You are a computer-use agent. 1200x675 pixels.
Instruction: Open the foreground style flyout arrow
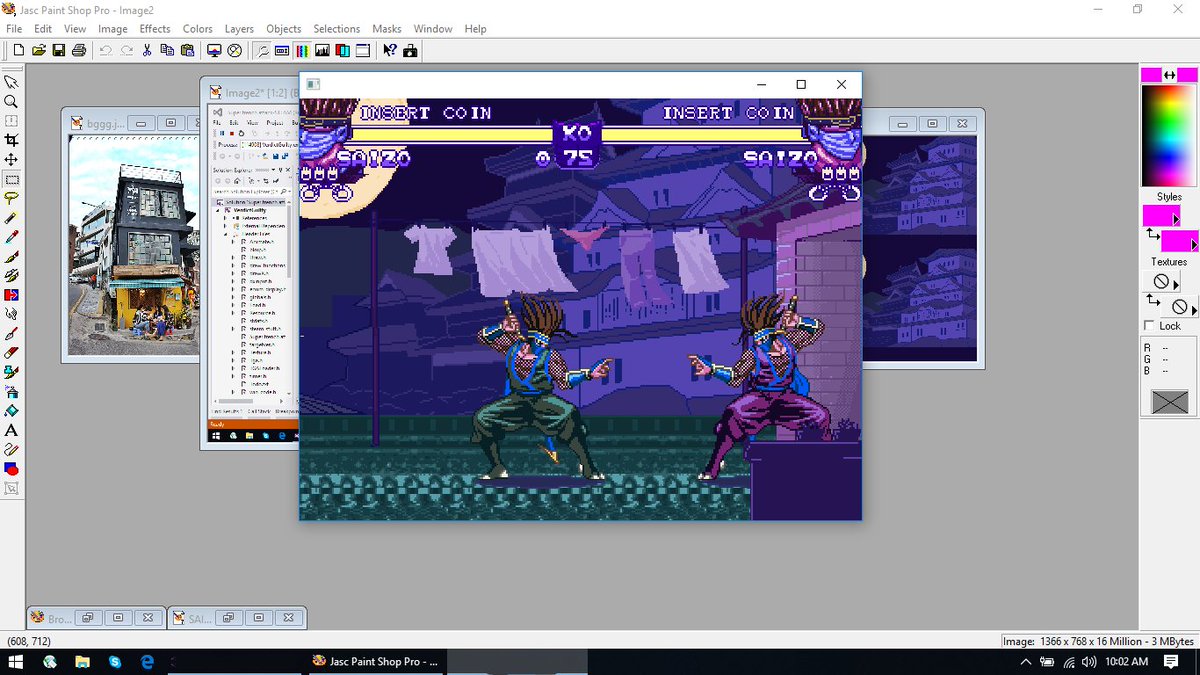[1176, 219]
